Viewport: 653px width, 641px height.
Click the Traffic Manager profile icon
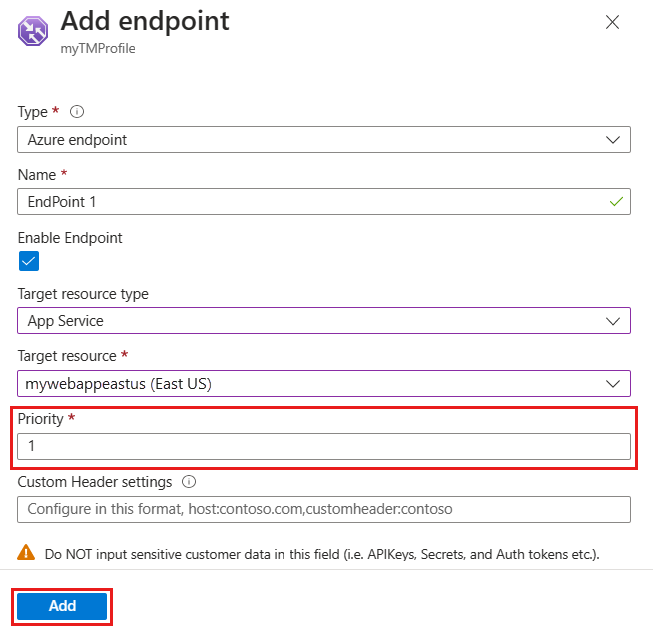pos(35,31)
